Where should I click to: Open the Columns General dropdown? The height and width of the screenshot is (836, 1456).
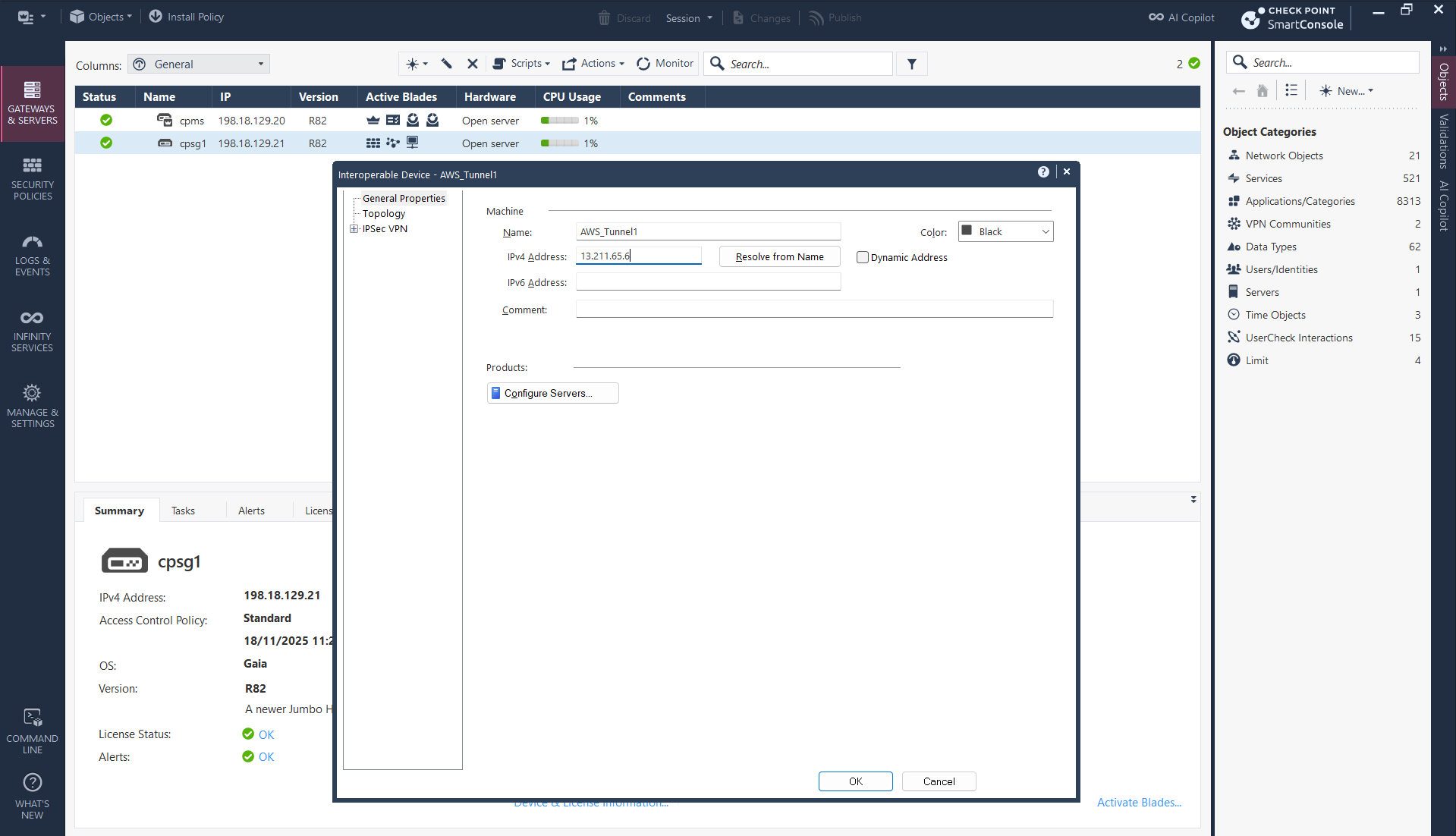point(199,64)
